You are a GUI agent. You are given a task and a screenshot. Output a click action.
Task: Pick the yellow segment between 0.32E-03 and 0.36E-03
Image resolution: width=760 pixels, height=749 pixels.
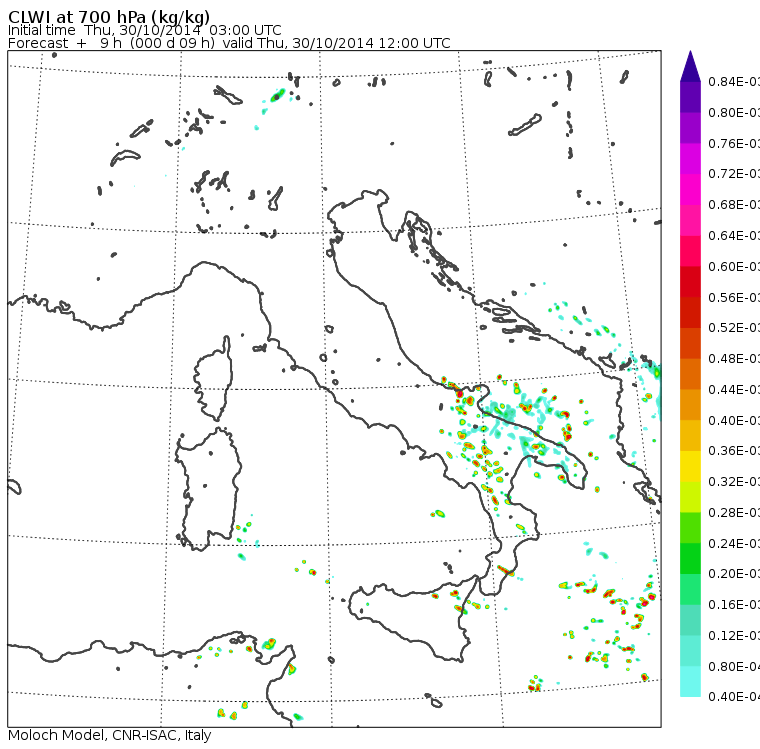point(690,466)
